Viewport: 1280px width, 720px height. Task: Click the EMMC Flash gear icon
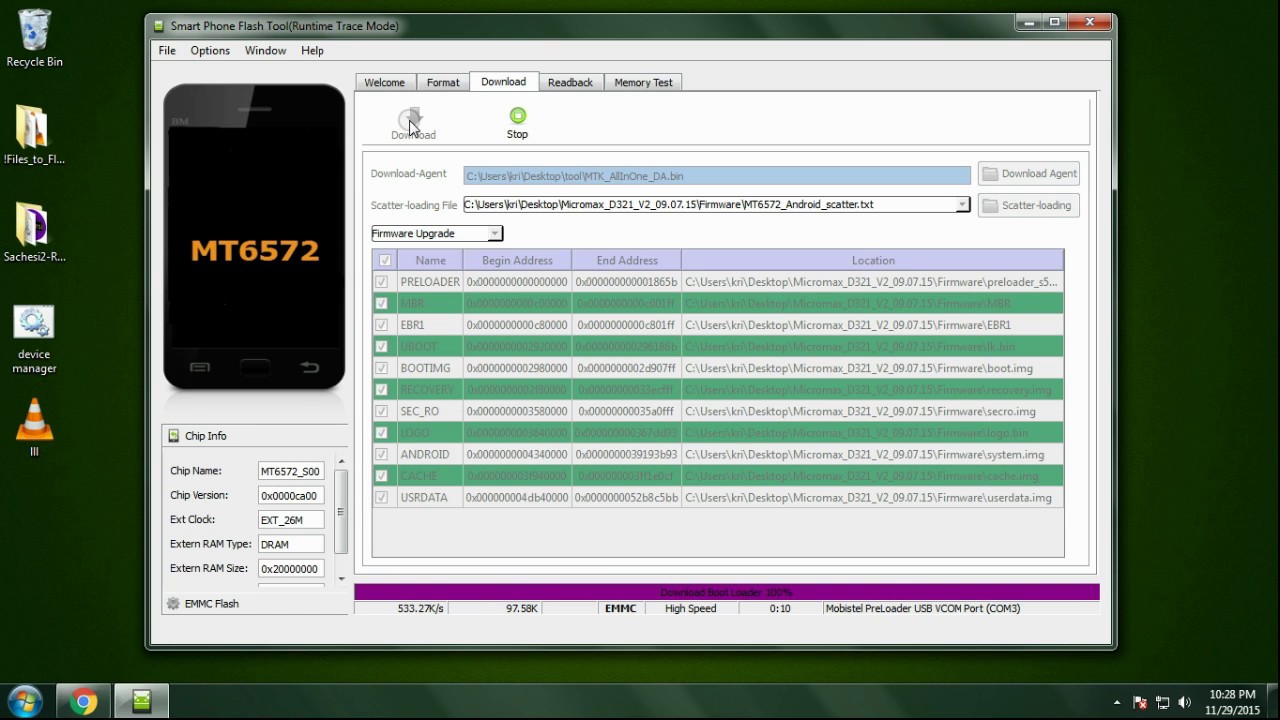click(x=173, y=604)
